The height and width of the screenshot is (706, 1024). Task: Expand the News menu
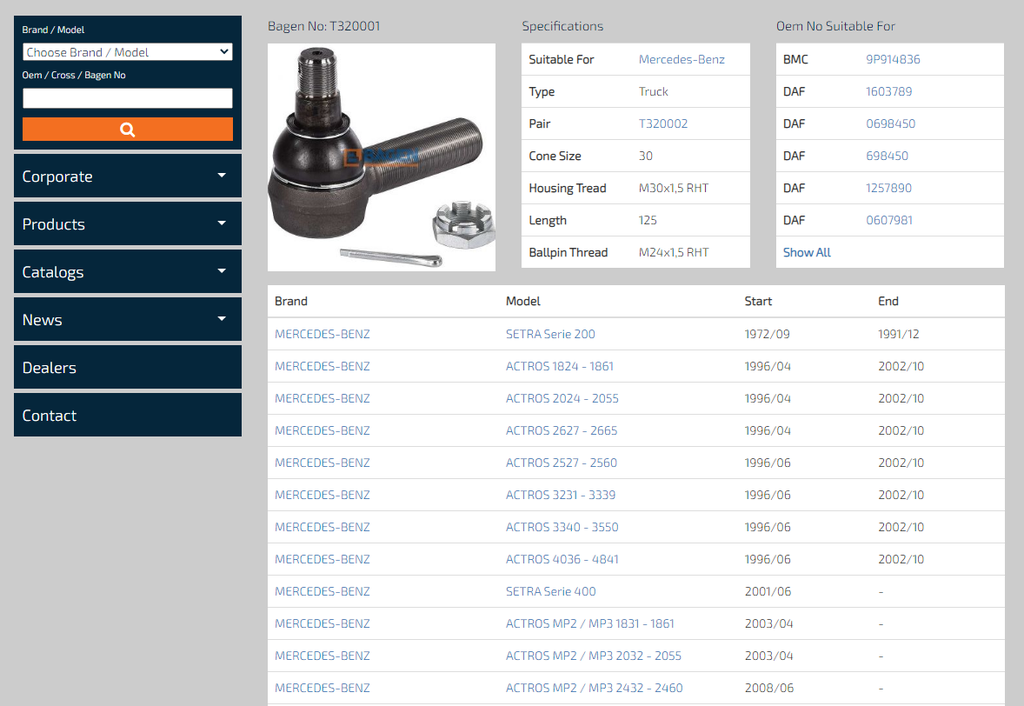[x=127, y=319]
